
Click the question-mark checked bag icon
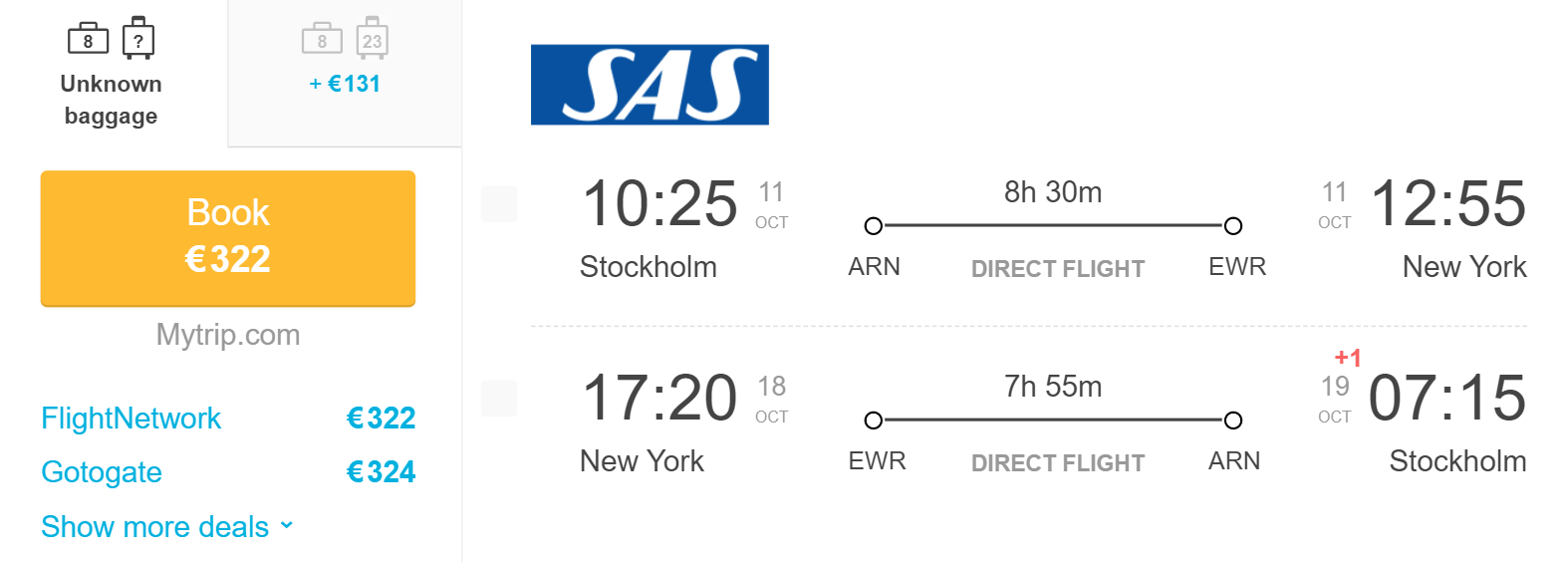pyautogui.click(x=138, y=39)
